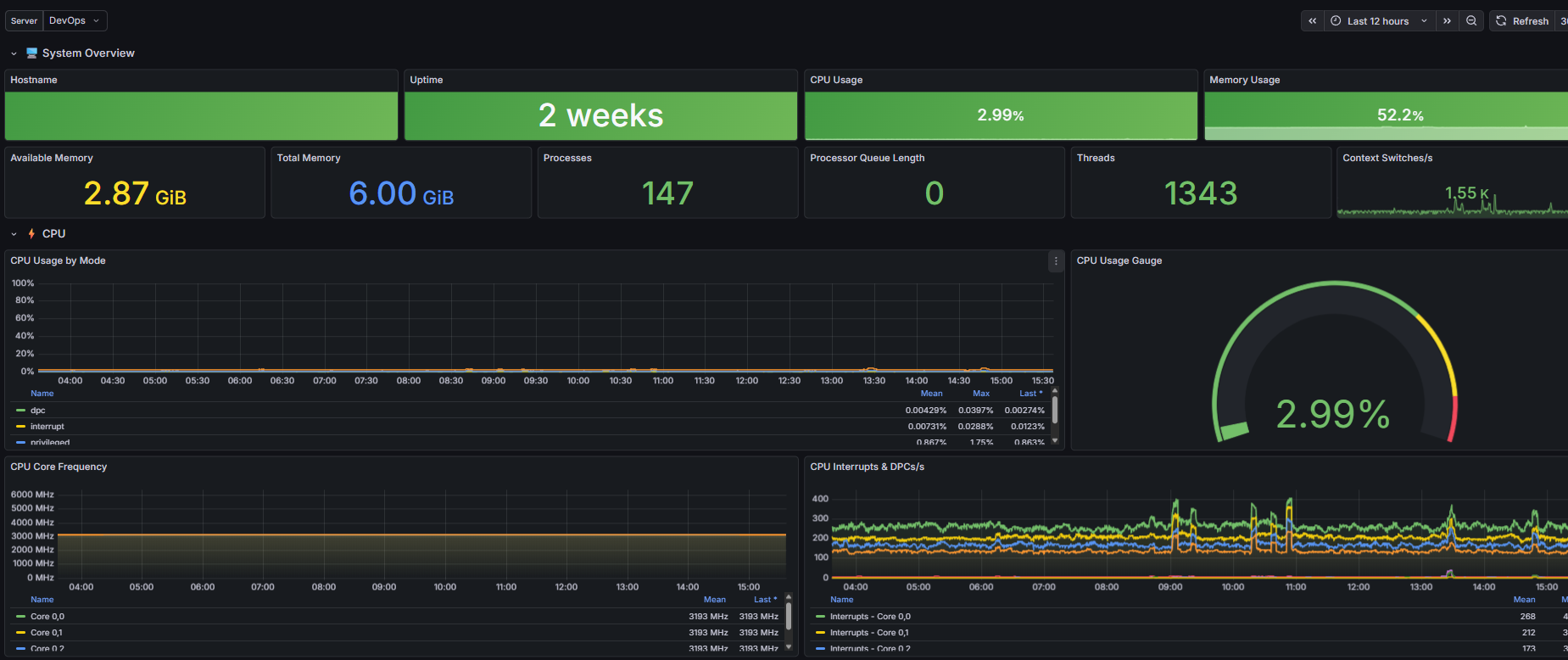Open the Last 12 hours time picker

[x=1378, y=21]
